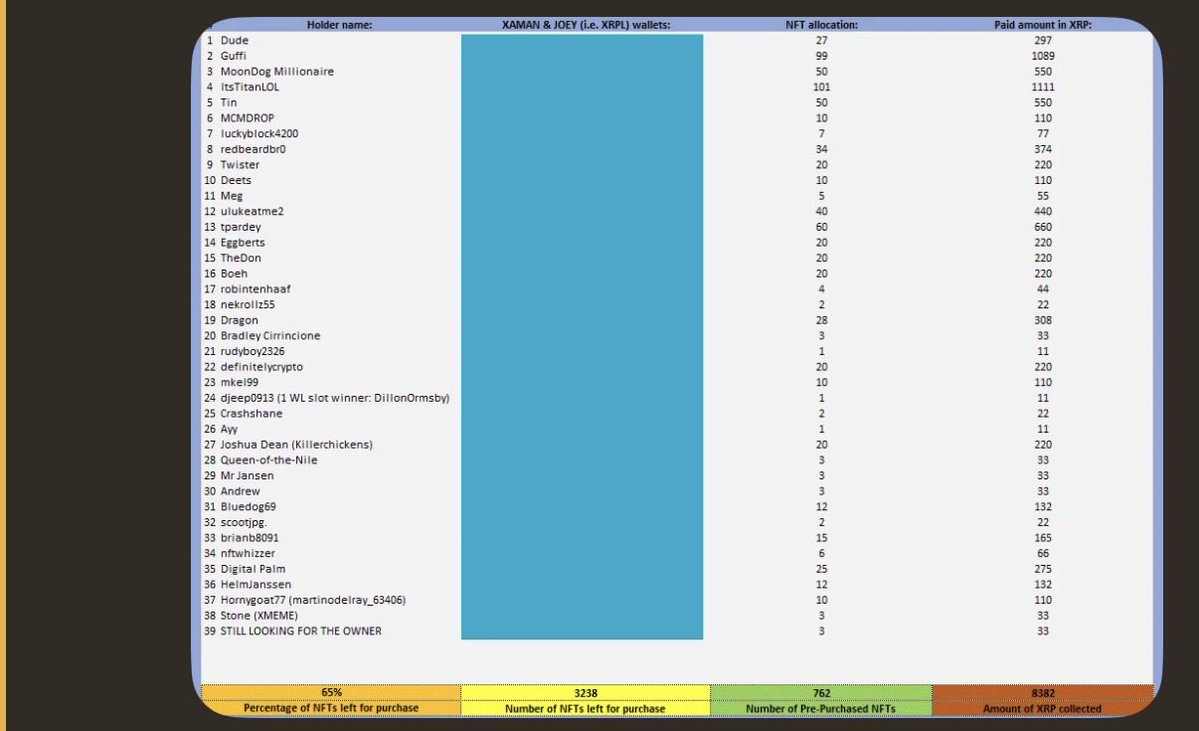Click the holder name 'Dragon'
The width and height of the screenshot is (1199, 731).
click(x=239, y=320)
